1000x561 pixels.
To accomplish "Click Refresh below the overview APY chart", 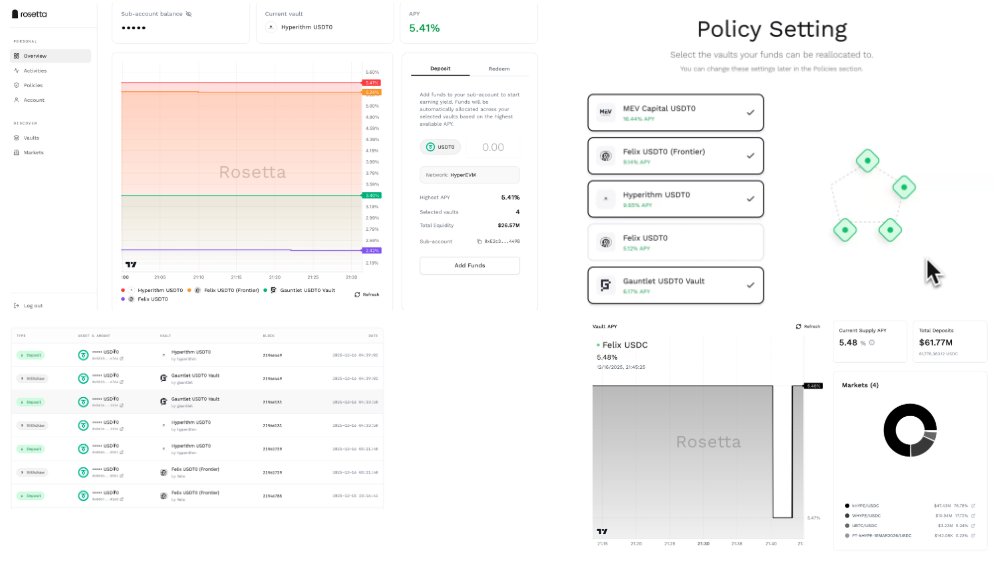I will click(367, 295).
